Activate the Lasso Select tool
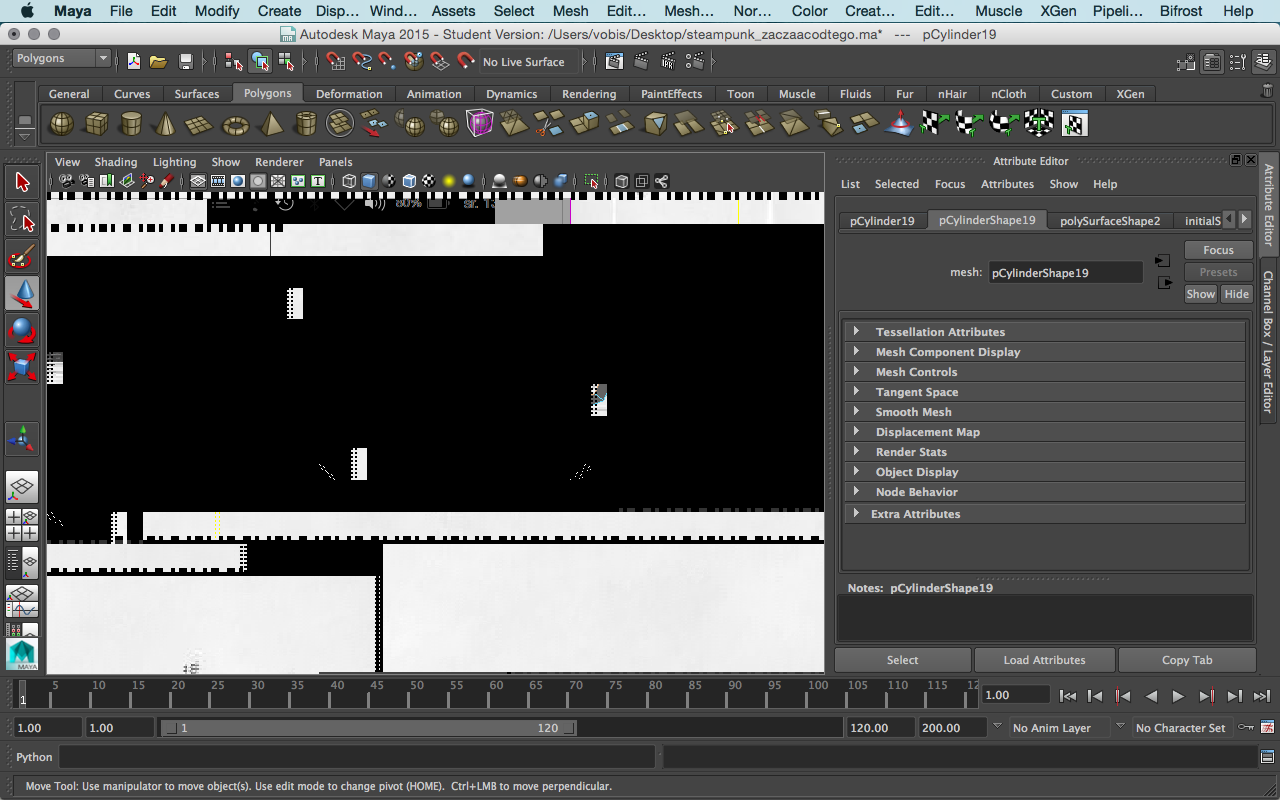 [x=22, y=218]
